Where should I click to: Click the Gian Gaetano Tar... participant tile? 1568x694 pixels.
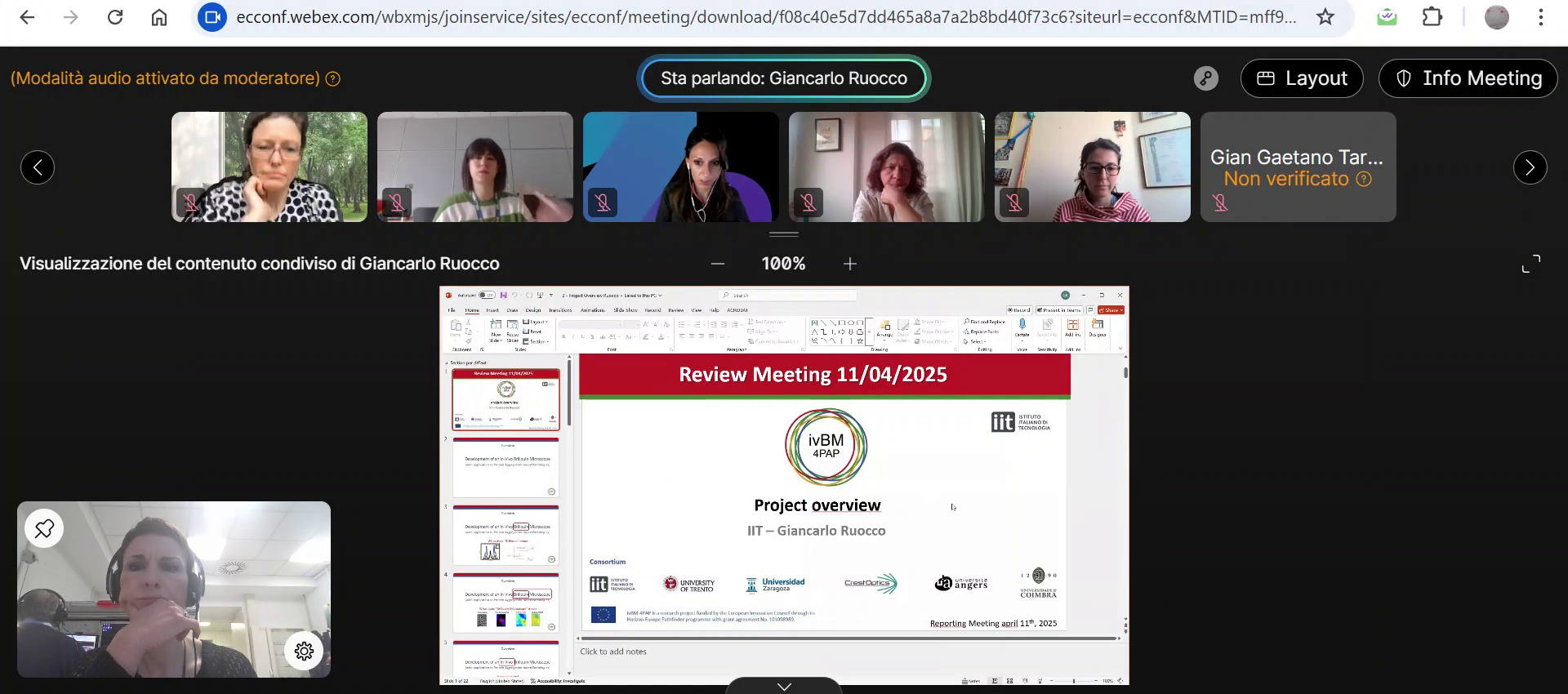(1298, 167)
